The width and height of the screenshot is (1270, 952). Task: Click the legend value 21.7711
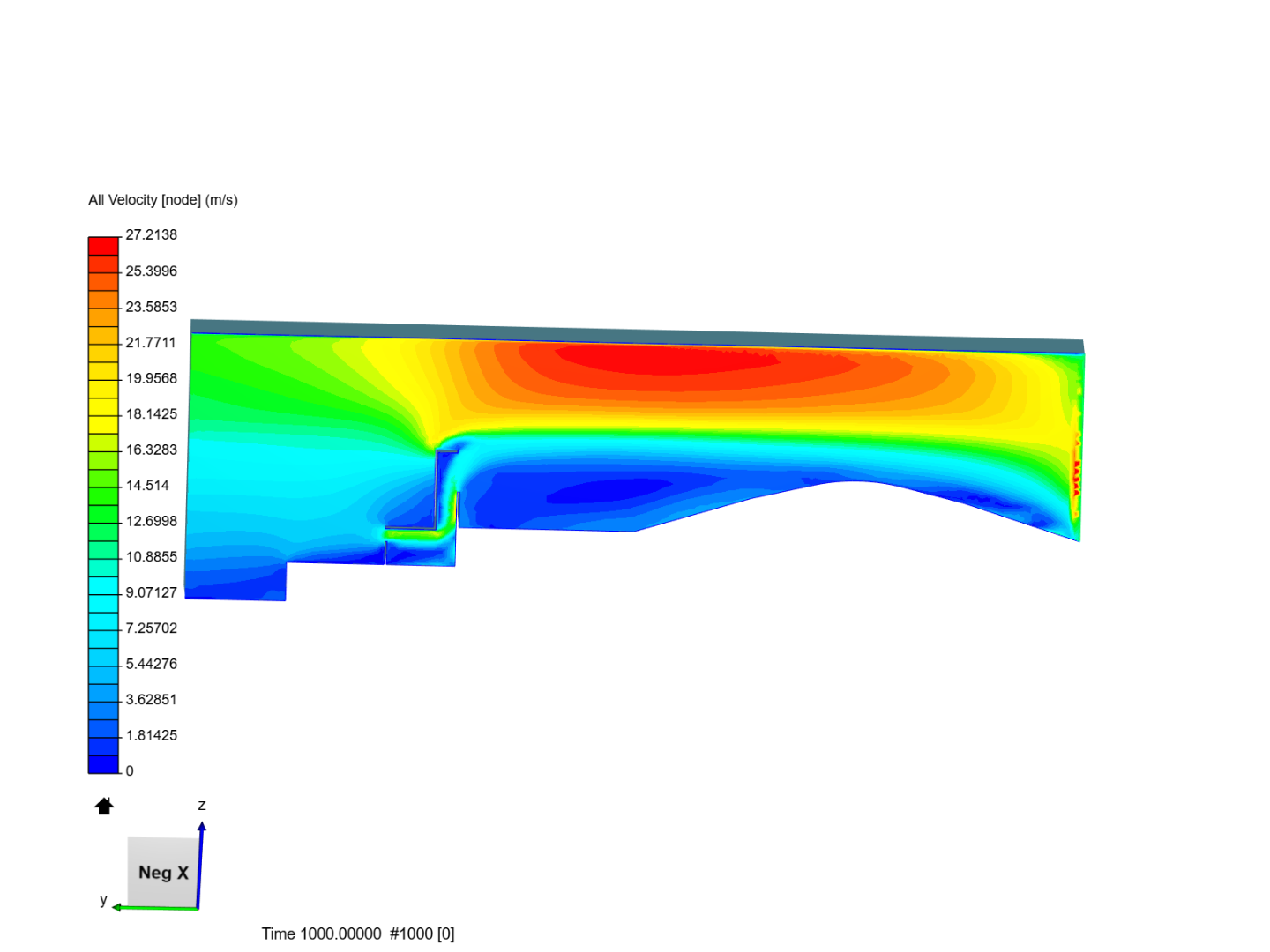pos(151,342)
